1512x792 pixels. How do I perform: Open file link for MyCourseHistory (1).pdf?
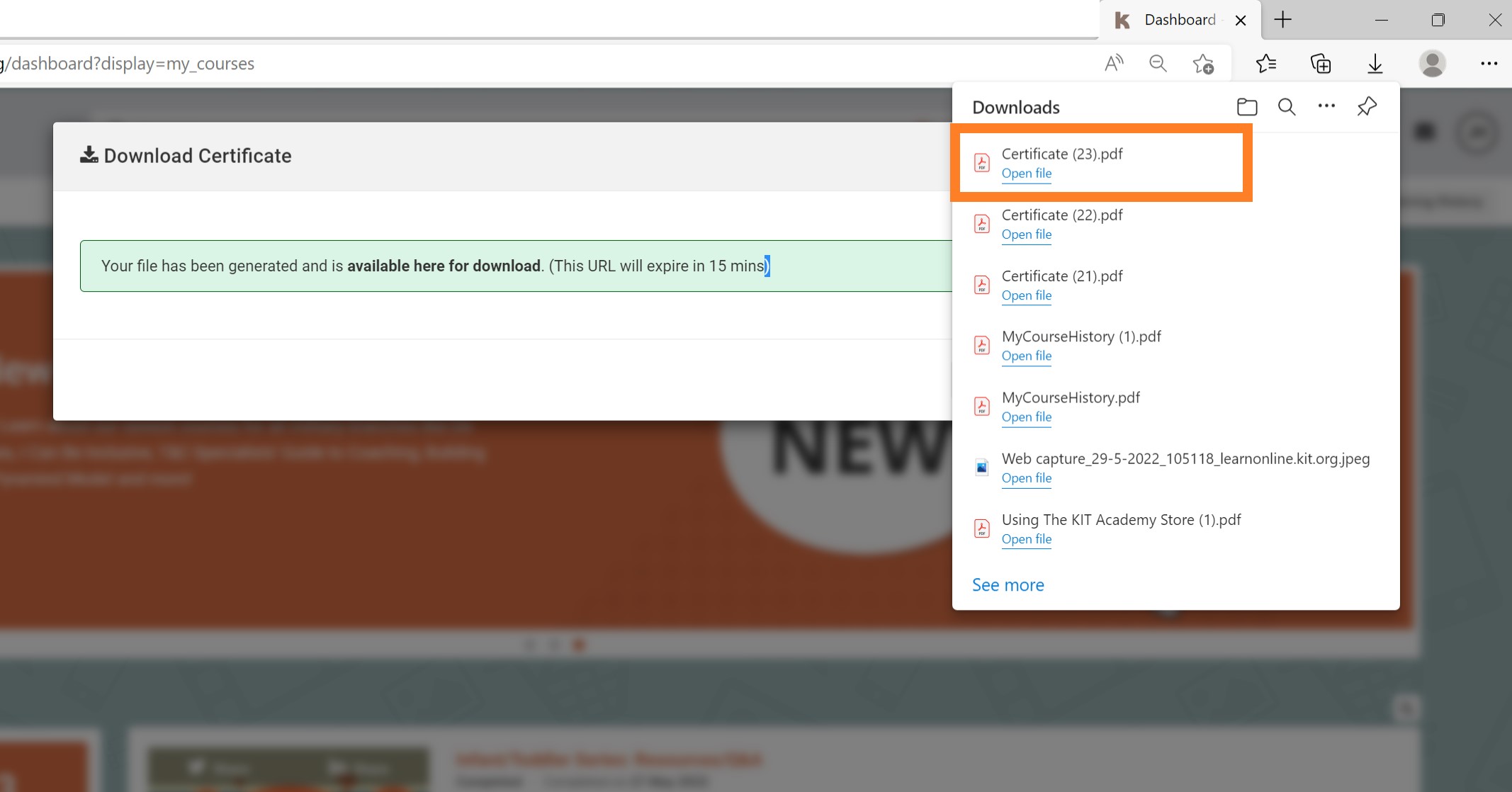coord(1027,356)
